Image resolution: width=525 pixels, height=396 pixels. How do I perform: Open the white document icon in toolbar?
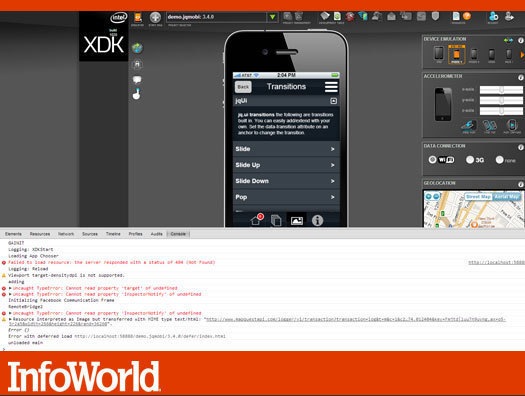456,16
